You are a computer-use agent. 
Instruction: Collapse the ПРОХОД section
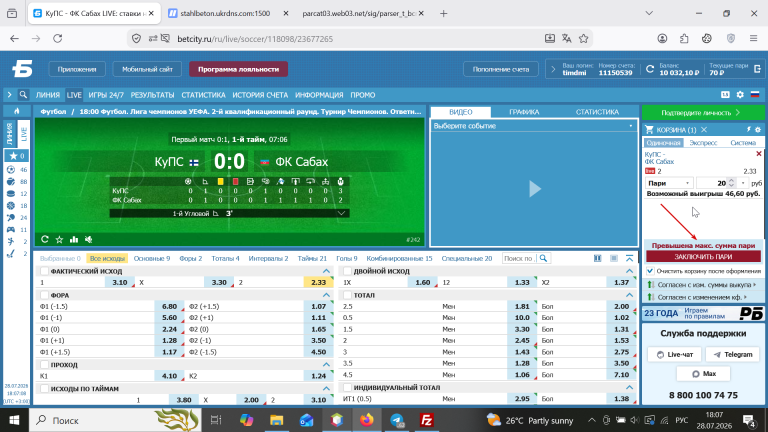click(326, 364)
